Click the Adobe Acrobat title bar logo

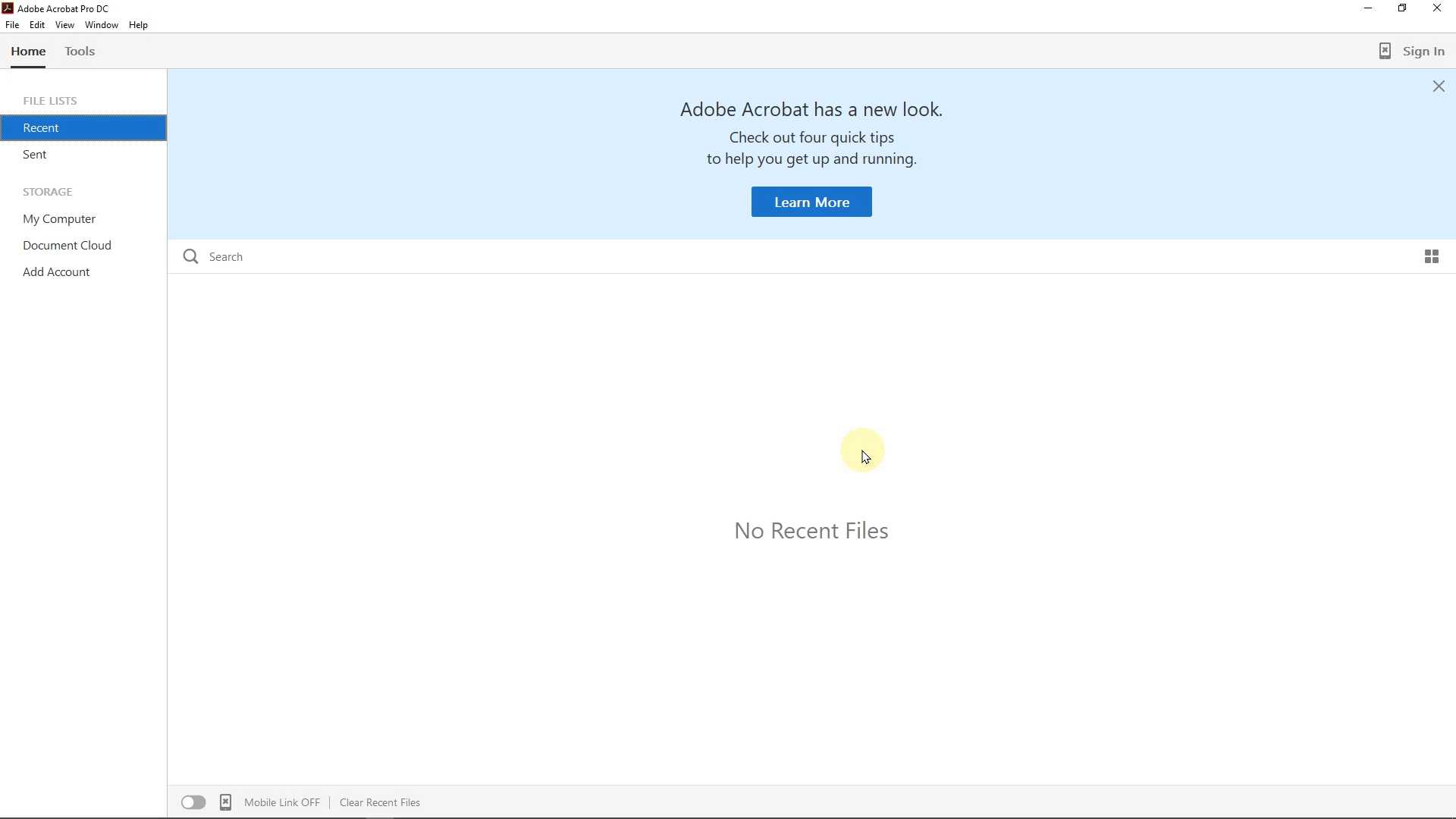point(8,8)
